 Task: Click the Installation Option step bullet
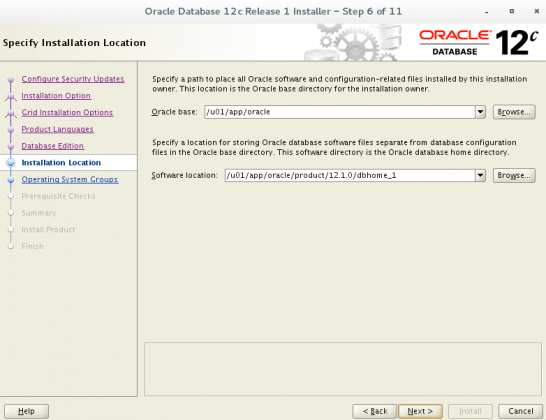click(11, 96)
